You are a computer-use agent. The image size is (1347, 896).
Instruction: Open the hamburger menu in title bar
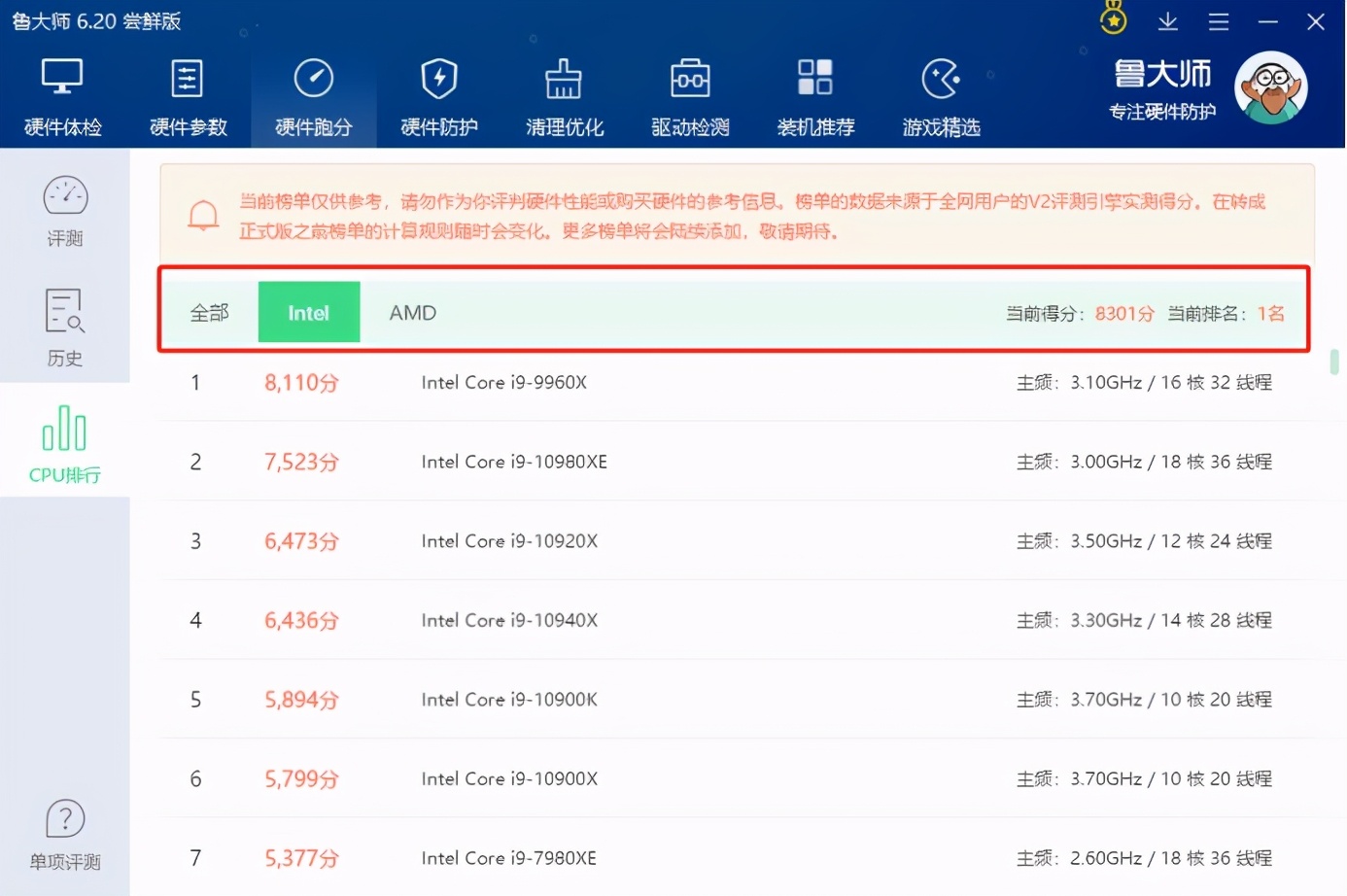point(1218,19)
